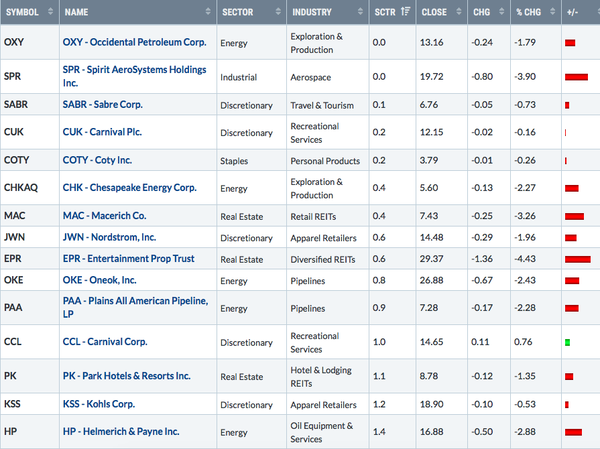Open CHK - Chesapeake Energy Corp. link
The image size is (600, 449).
(x=135, y=188)
